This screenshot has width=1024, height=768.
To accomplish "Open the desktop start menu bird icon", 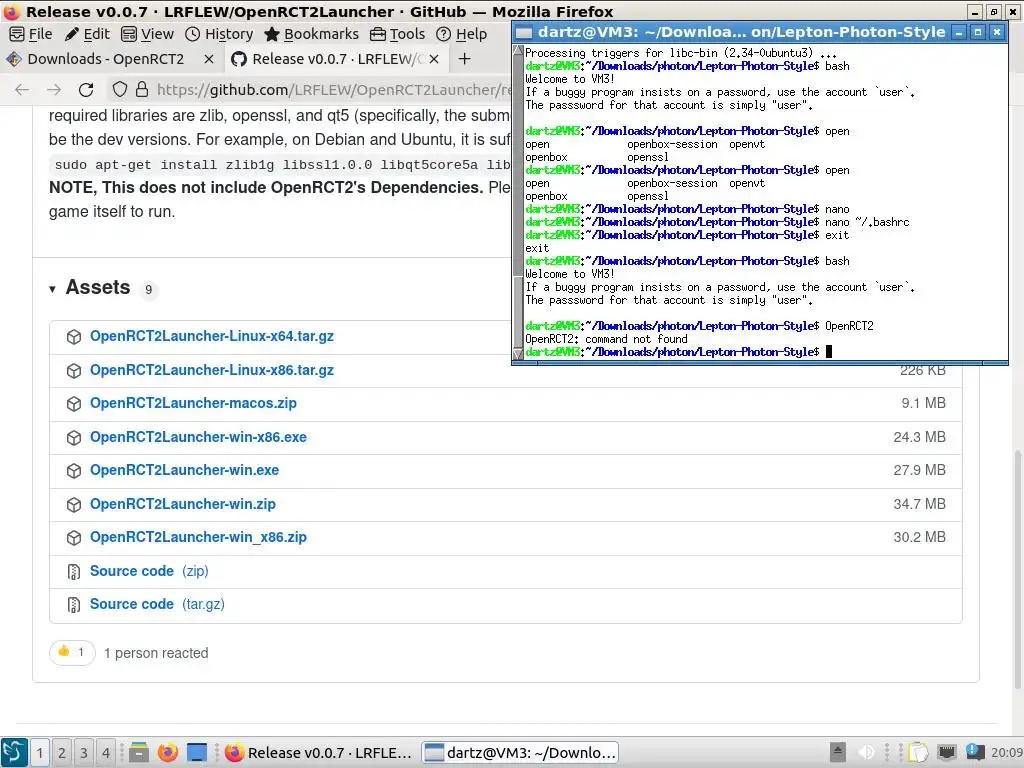I will (14, 752).
